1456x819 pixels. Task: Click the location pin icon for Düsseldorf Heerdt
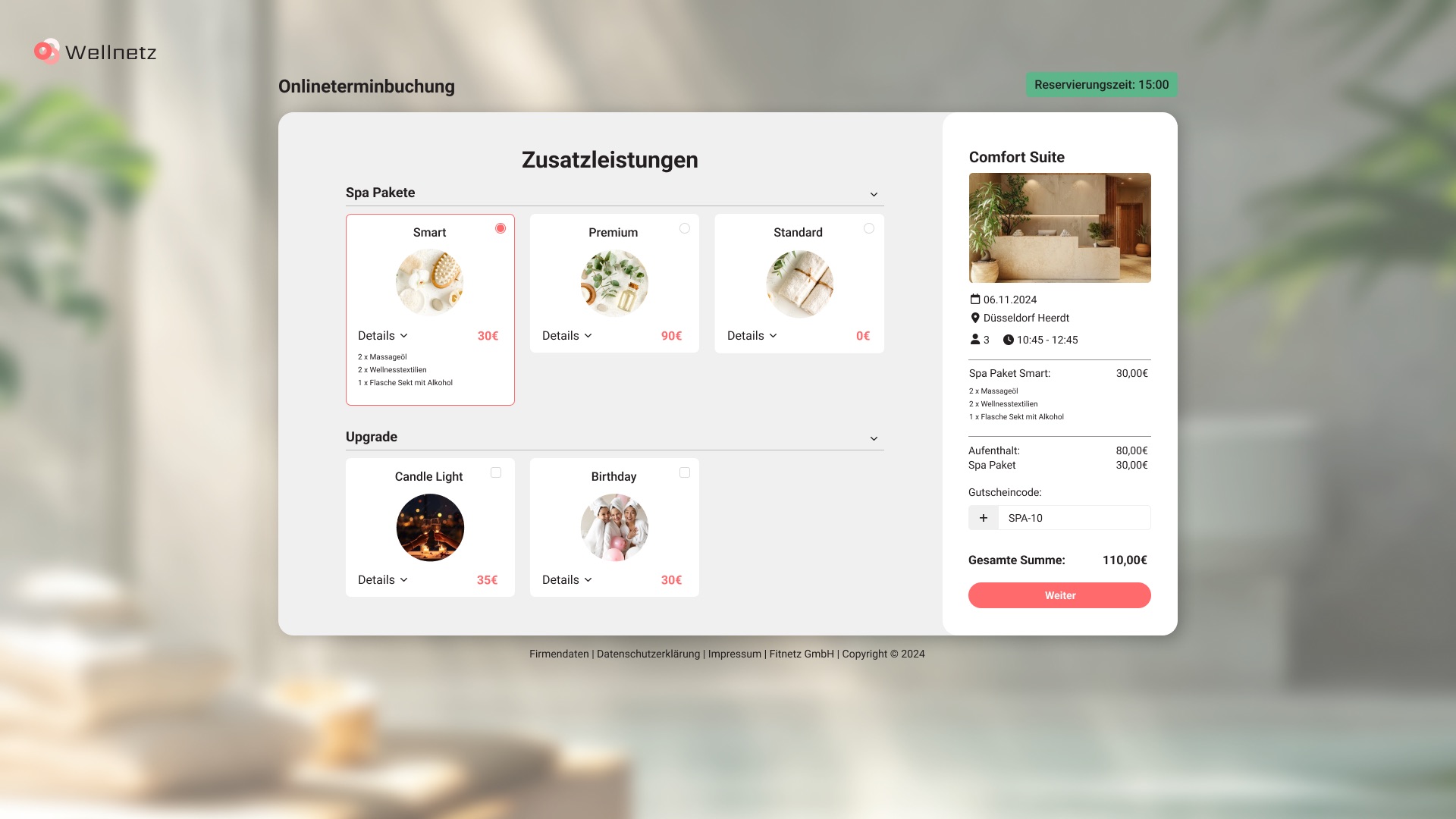click(975, 318)
